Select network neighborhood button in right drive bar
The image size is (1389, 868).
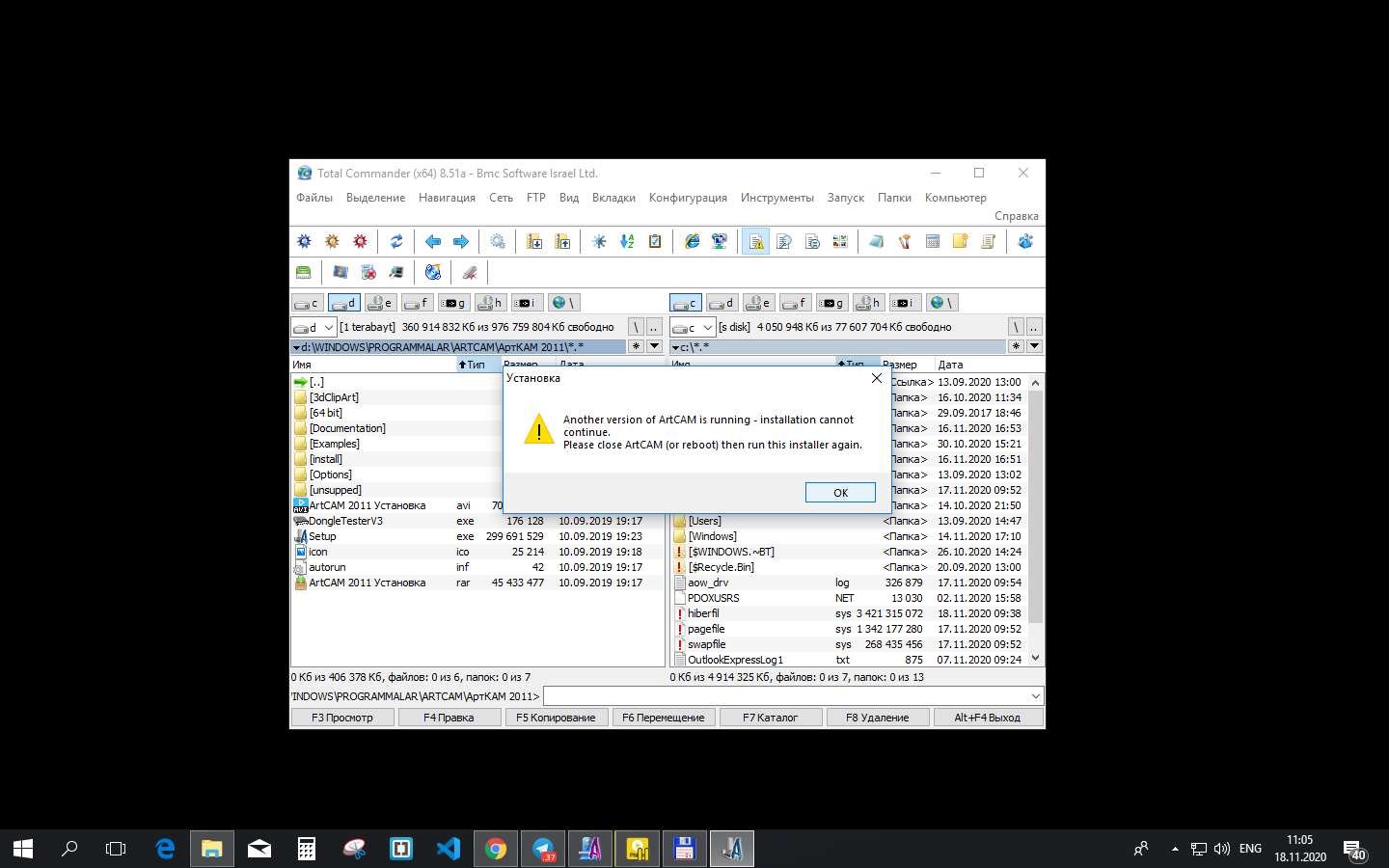[x=942, y=303]
